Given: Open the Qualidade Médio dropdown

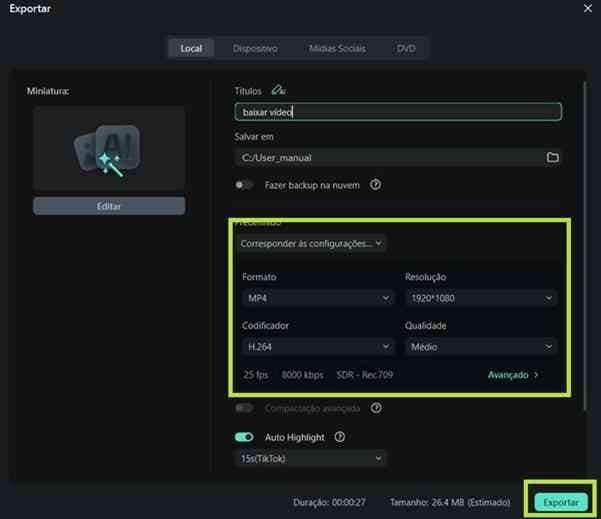Looking at the screenshot, I should coord(481,347).
